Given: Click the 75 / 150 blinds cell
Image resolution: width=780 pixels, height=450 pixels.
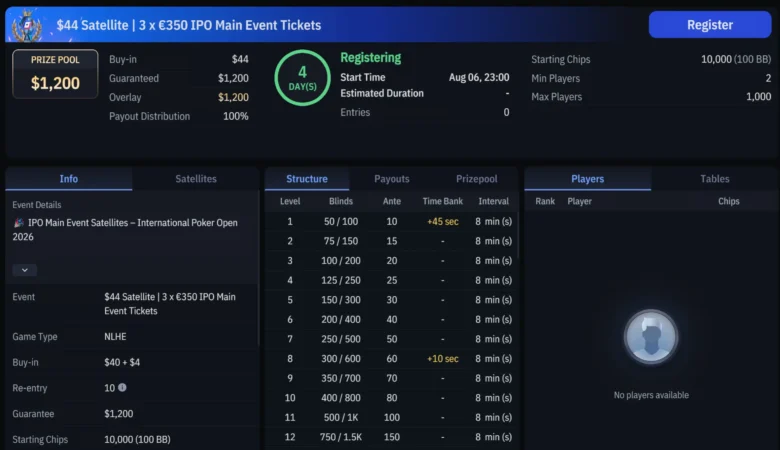Looking at the screenshot, I should [341, 241].
